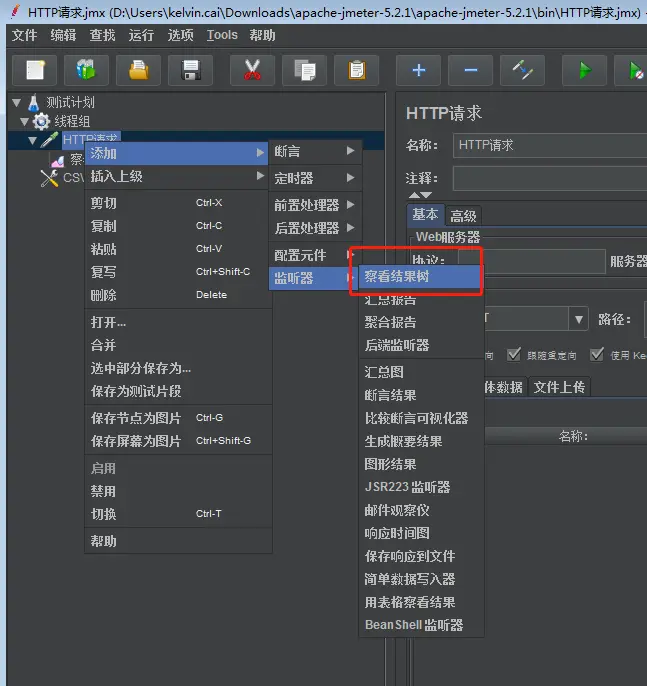Click 复制 in context menu

(x=178, y=226)
